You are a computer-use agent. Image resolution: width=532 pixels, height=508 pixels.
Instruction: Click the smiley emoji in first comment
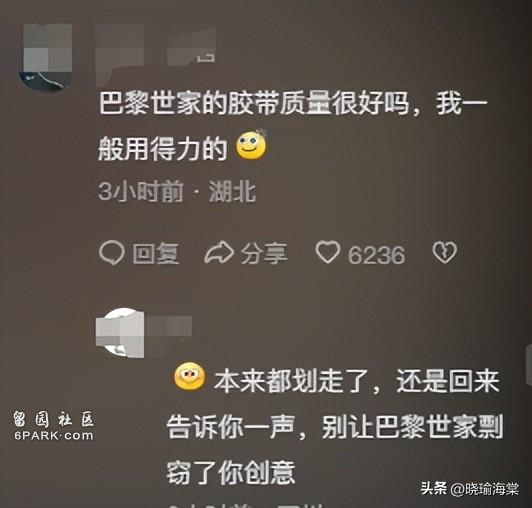251,145
